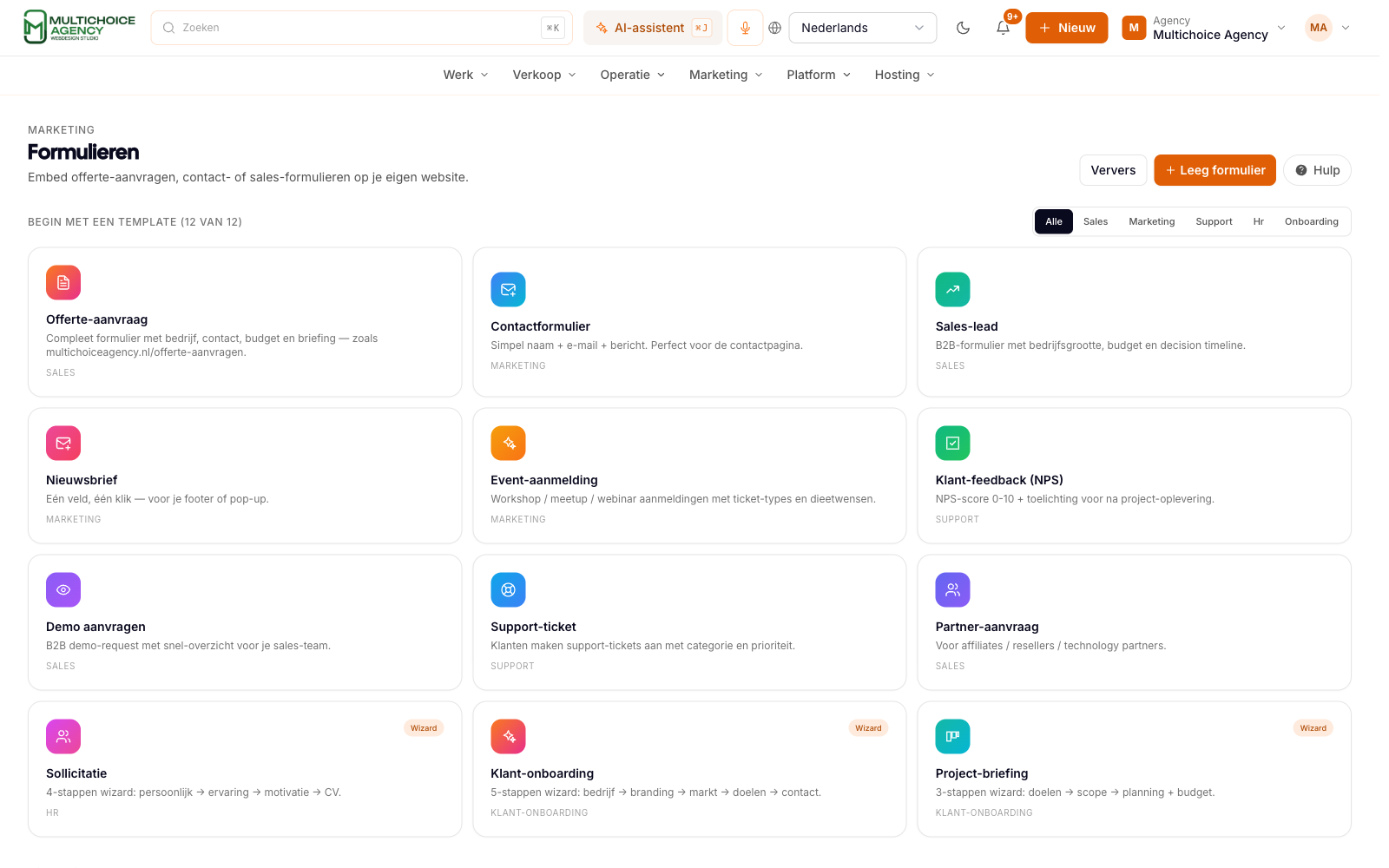Filter templates by Onboarding
Screen dimensions: 1389x868
coord(1311,221)
